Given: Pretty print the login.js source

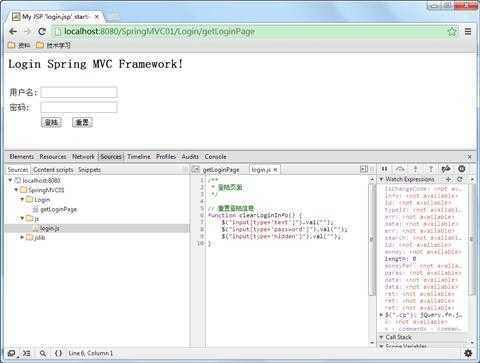Looking at the screenshot, I should tap(58, 353).
